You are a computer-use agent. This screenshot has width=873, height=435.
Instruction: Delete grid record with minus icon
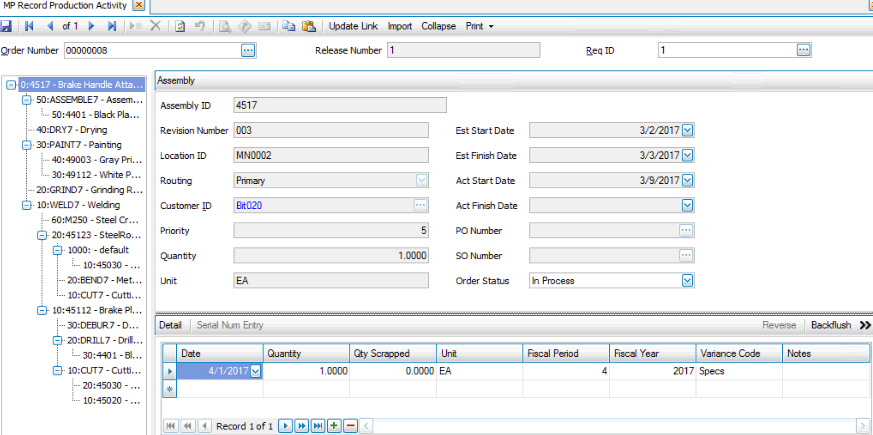coord(350,426)
